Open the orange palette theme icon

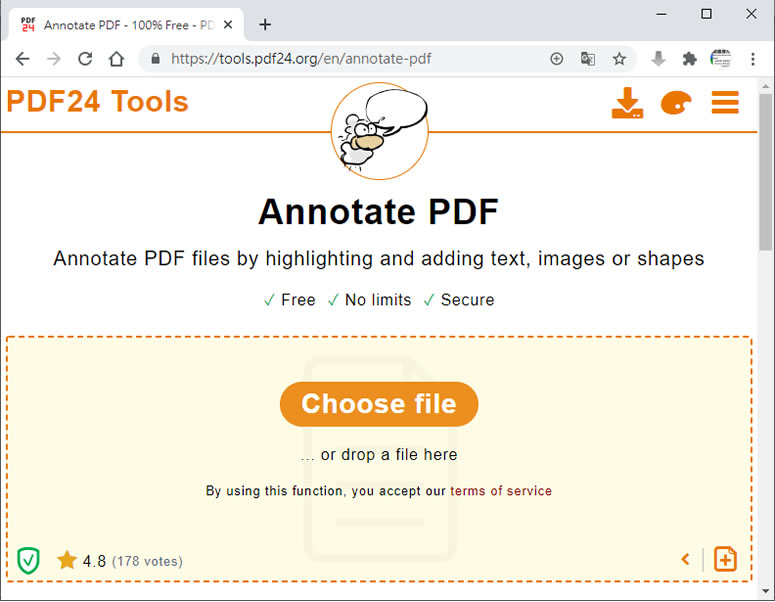click(676, 103)
